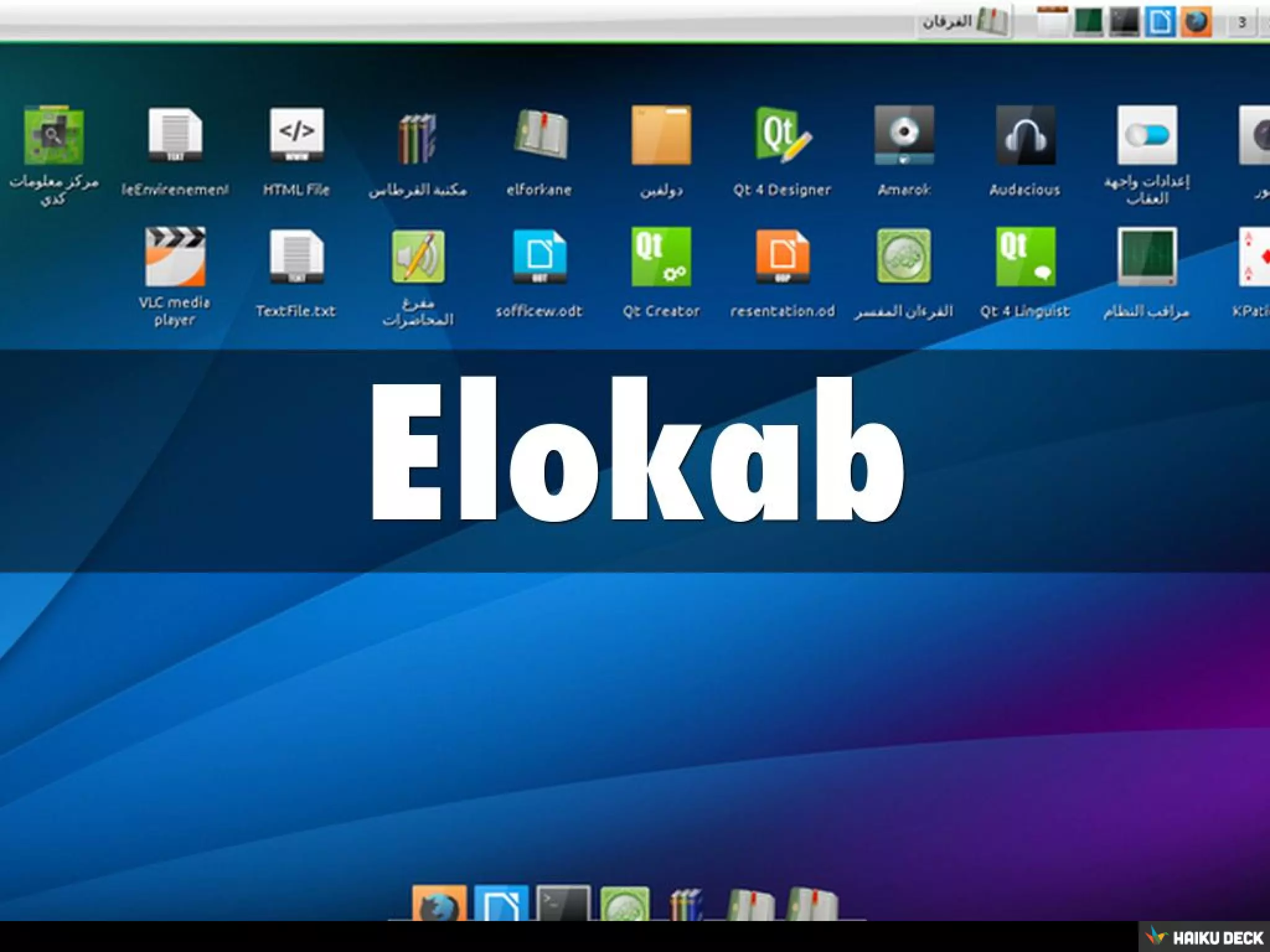Click the terminal icon in dock

(563, 905)
